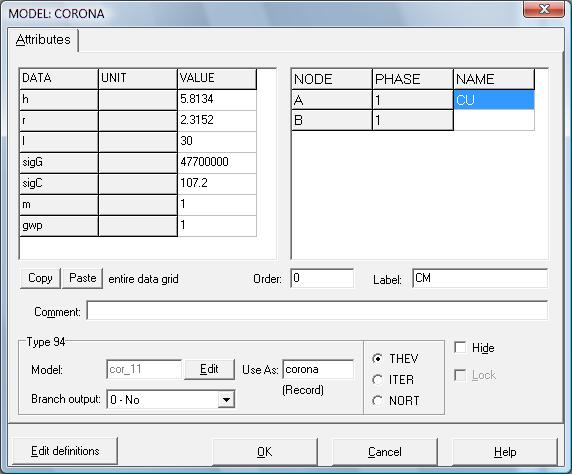Focus the Order input field
The image size is (572, 474).
click(x=322, y=278)
